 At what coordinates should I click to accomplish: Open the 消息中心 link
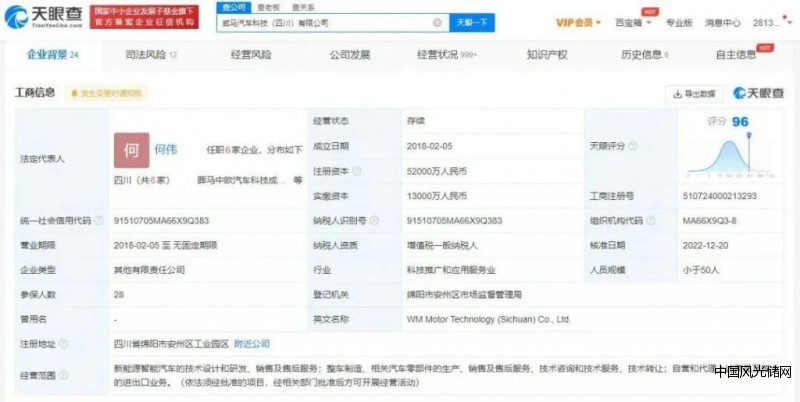[x=722, y=22]
